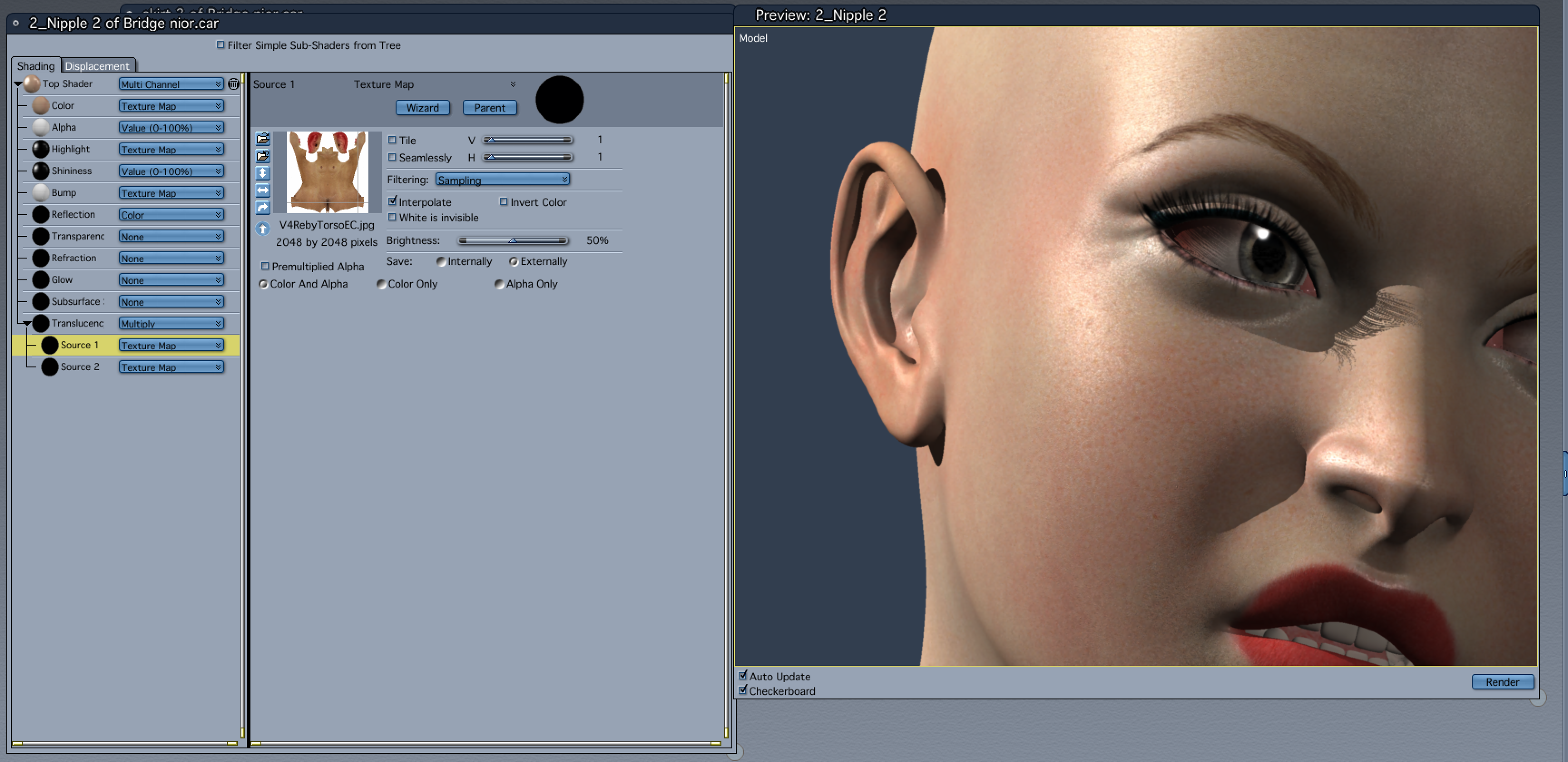Click the flip horizontally arrow icon

click(262, 190)
